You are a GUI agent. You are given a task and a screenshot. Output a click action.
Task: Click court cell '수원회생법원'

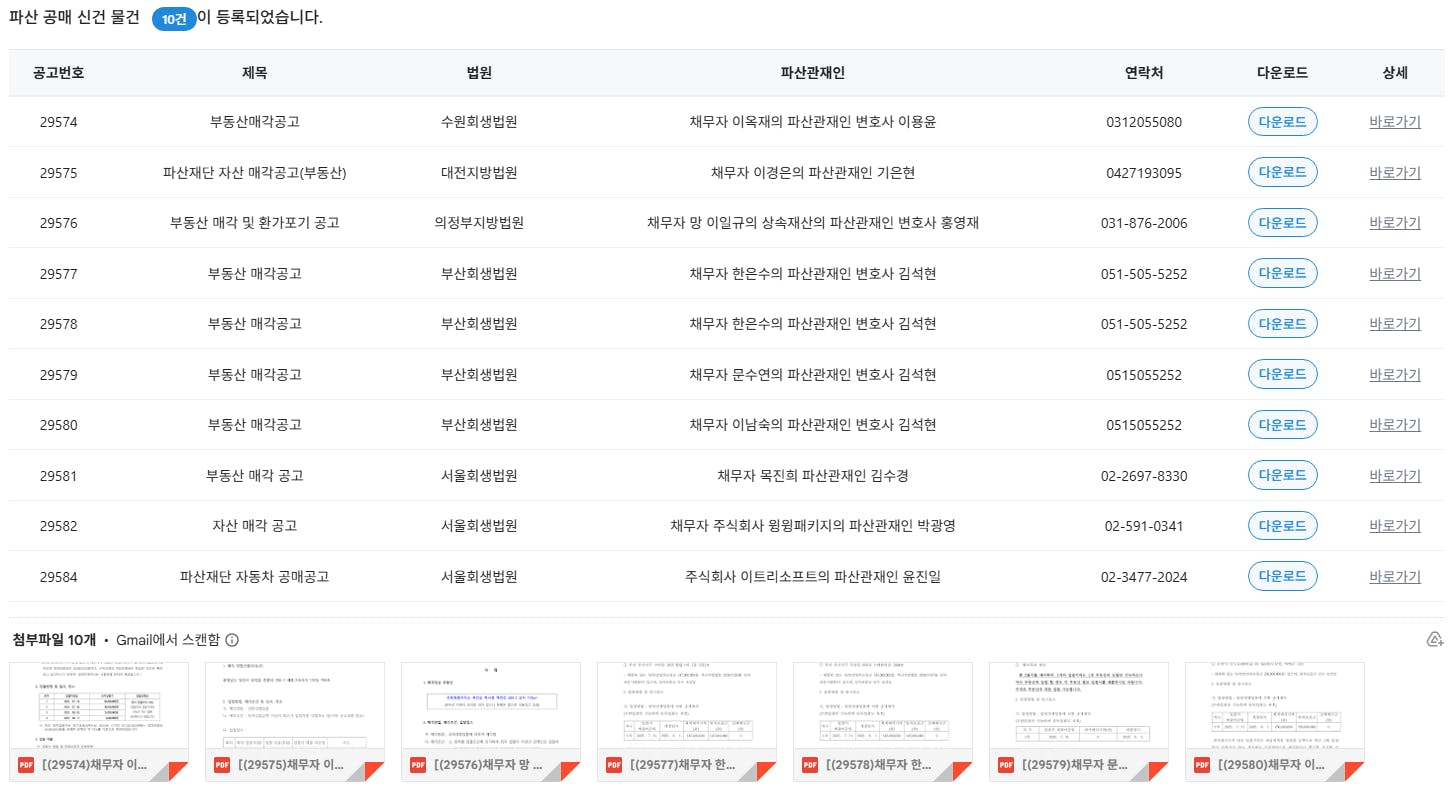point(479,122)
